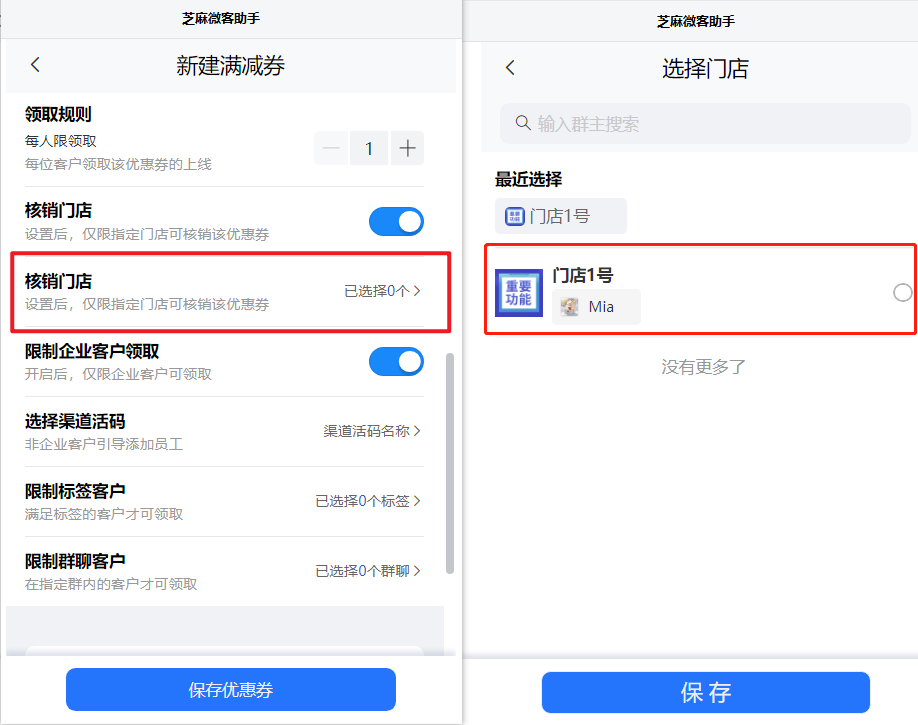Go back from 新建满减券 page

[35, 64]
